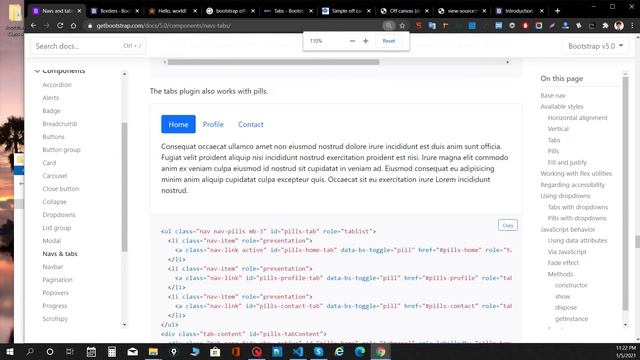Open Navbar docs in sidebar

tap(53, 267)
